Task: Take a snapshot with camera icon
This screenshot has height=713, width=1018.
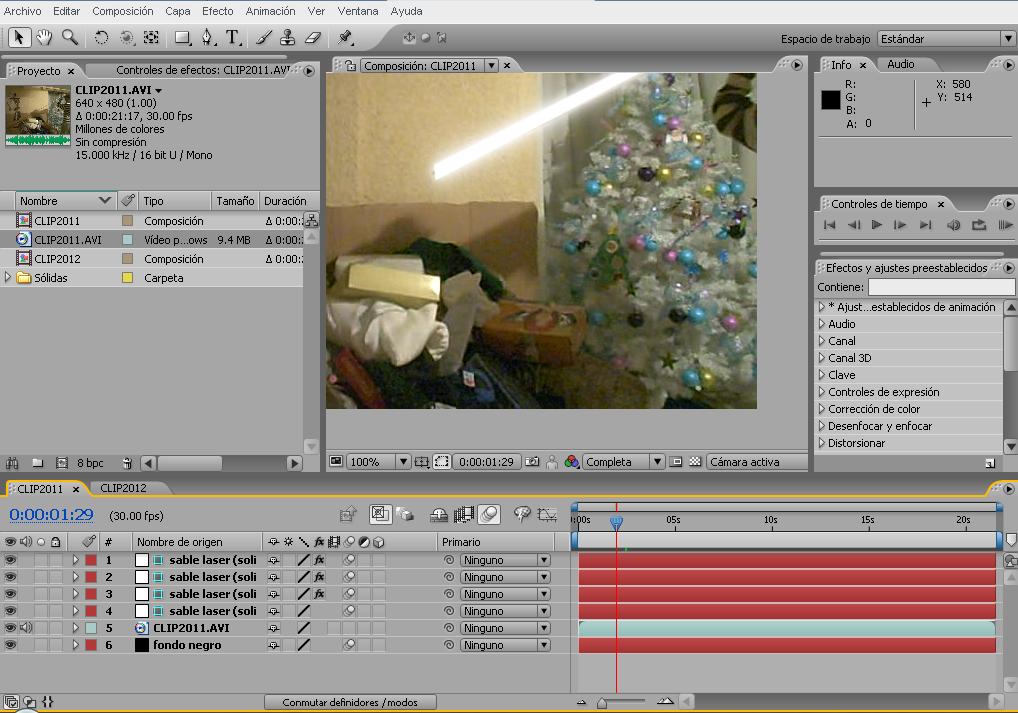Action: [x=532, y=462]
